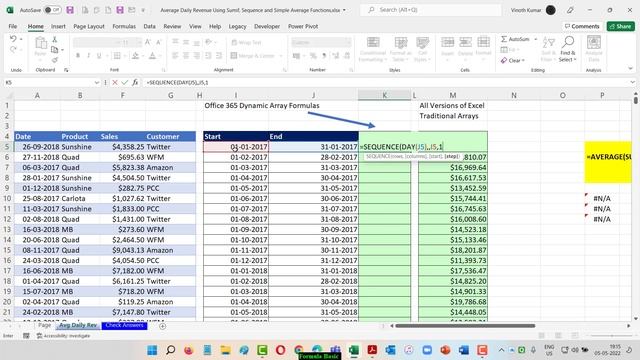Click the AutoSum button
The height and width of the screenshot is (360, 640).
[515, 39]
